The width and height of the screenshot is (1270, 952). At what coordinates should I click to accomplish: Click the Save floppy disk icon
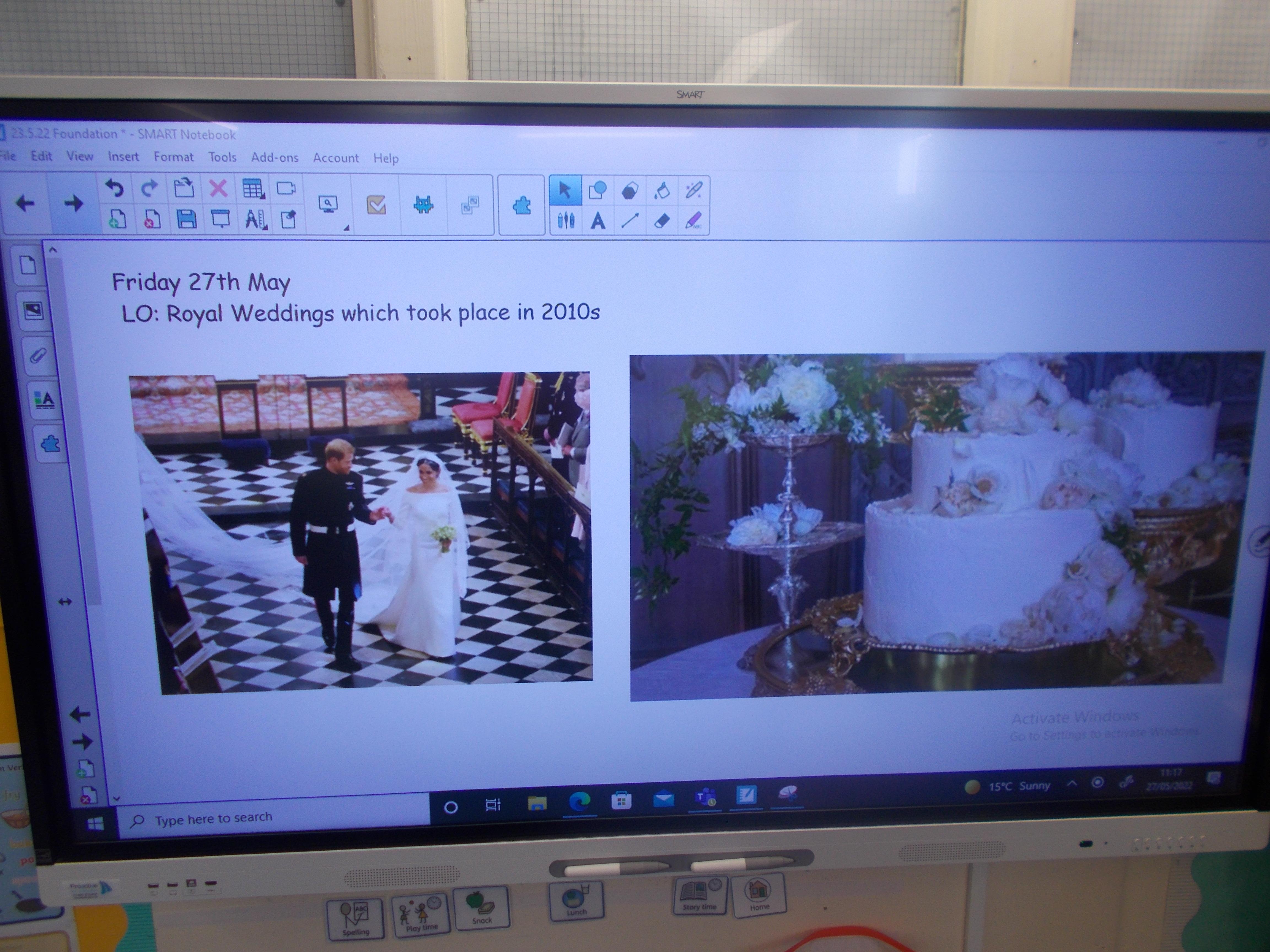click(186, 219)
